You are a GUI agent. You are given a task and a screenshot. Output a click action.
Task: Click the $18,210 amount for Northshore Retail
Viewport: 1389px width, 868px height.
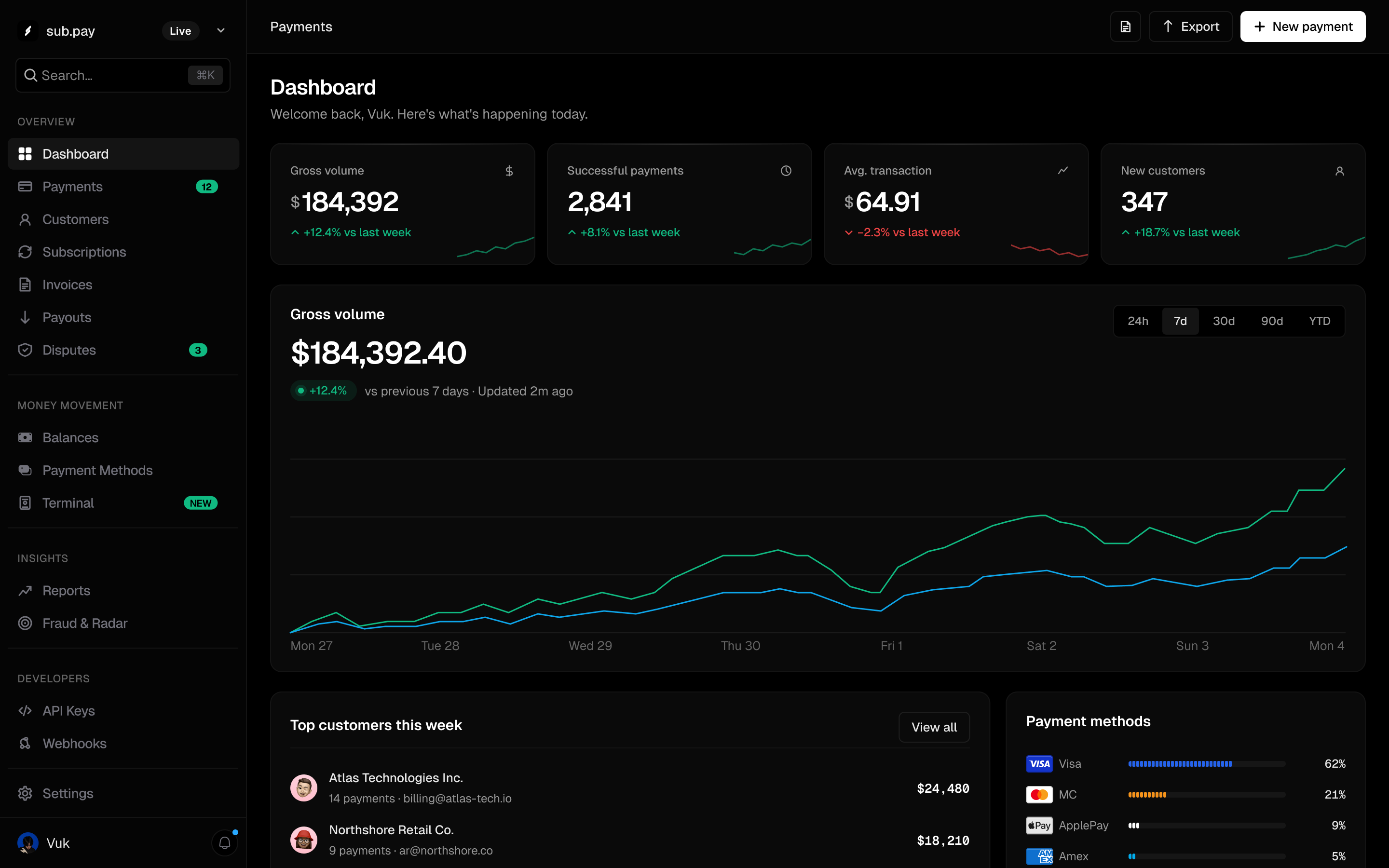coord(943,841)
